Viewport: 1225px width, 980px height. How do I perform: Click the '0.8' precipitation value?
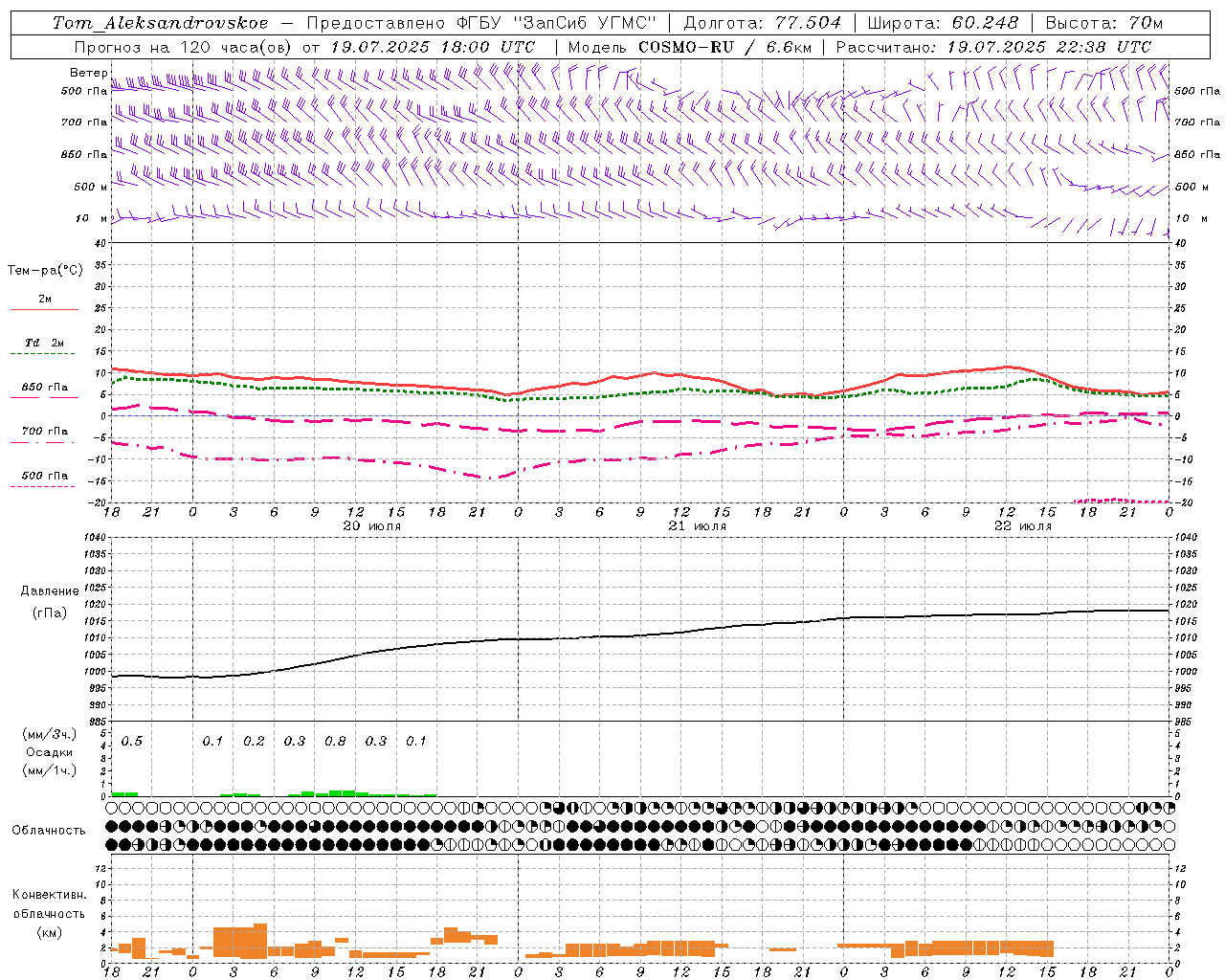click(335, 741)
